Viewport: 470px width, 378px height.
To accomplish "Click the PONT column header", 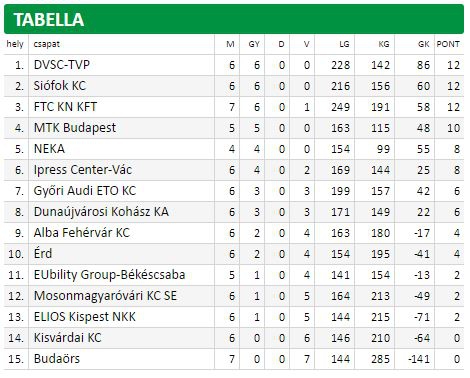I will [448, 44].
